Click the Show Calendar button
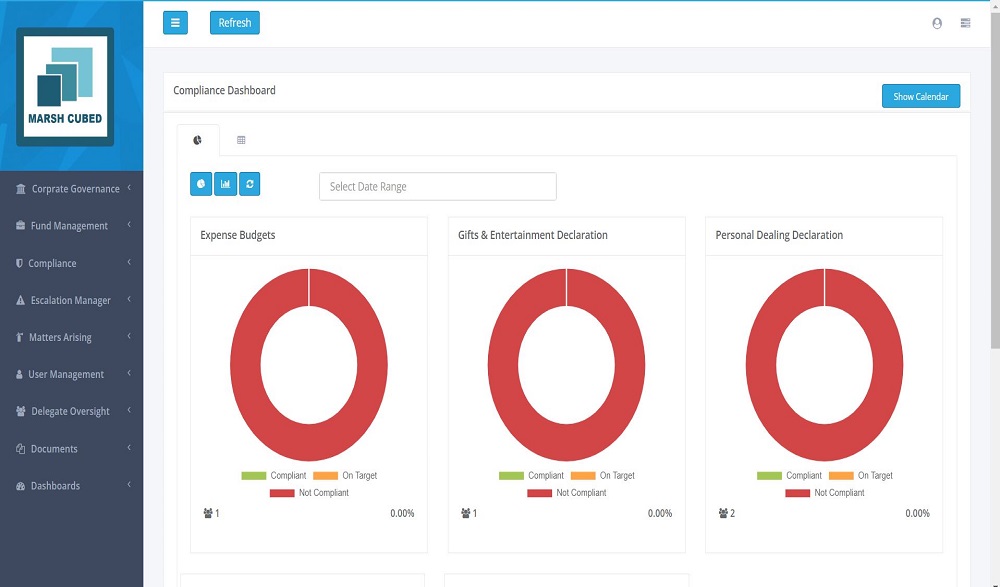 tap(920, 97)
